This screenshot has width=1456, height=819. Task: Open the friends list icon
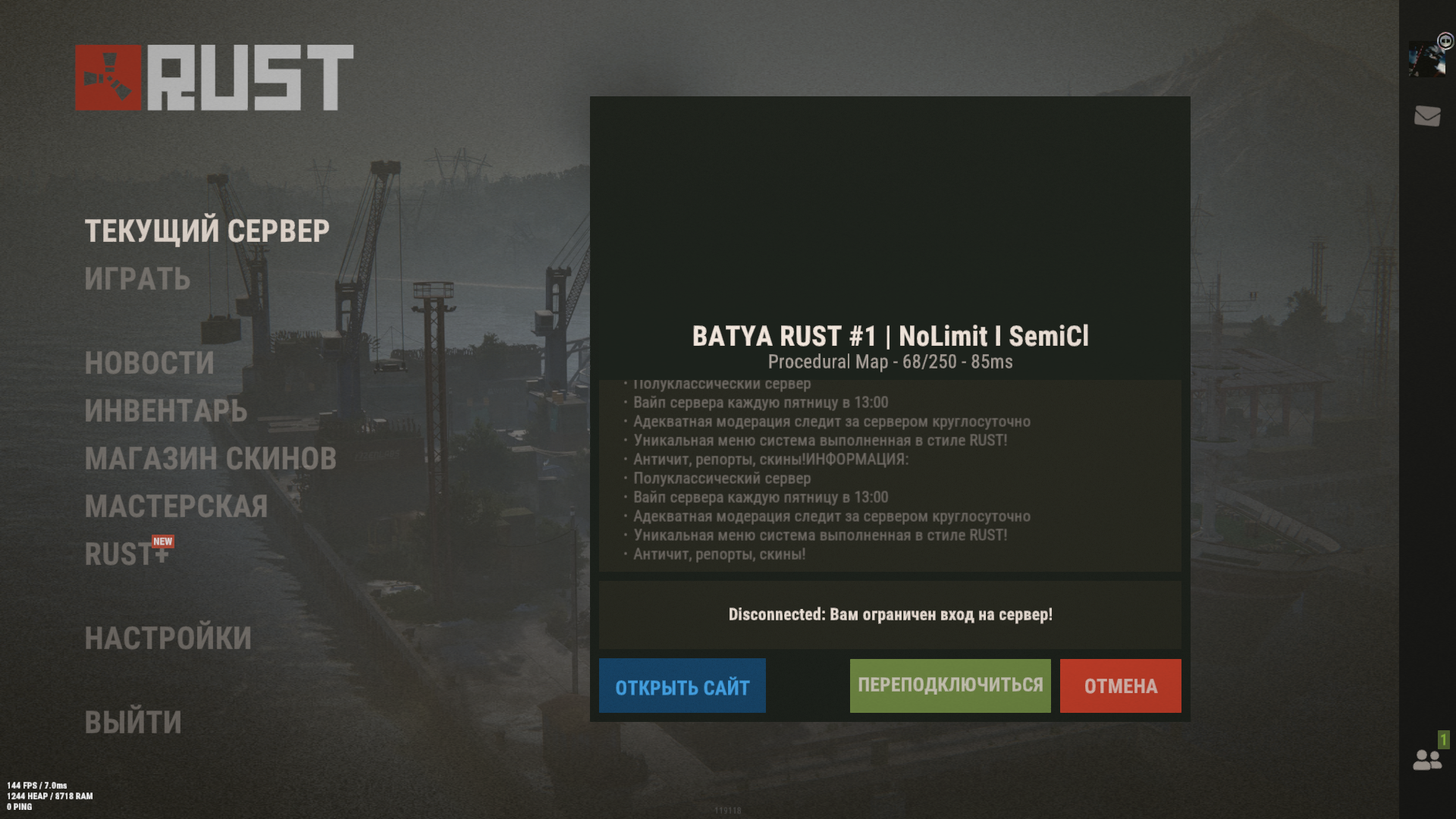coord(1427,760)
